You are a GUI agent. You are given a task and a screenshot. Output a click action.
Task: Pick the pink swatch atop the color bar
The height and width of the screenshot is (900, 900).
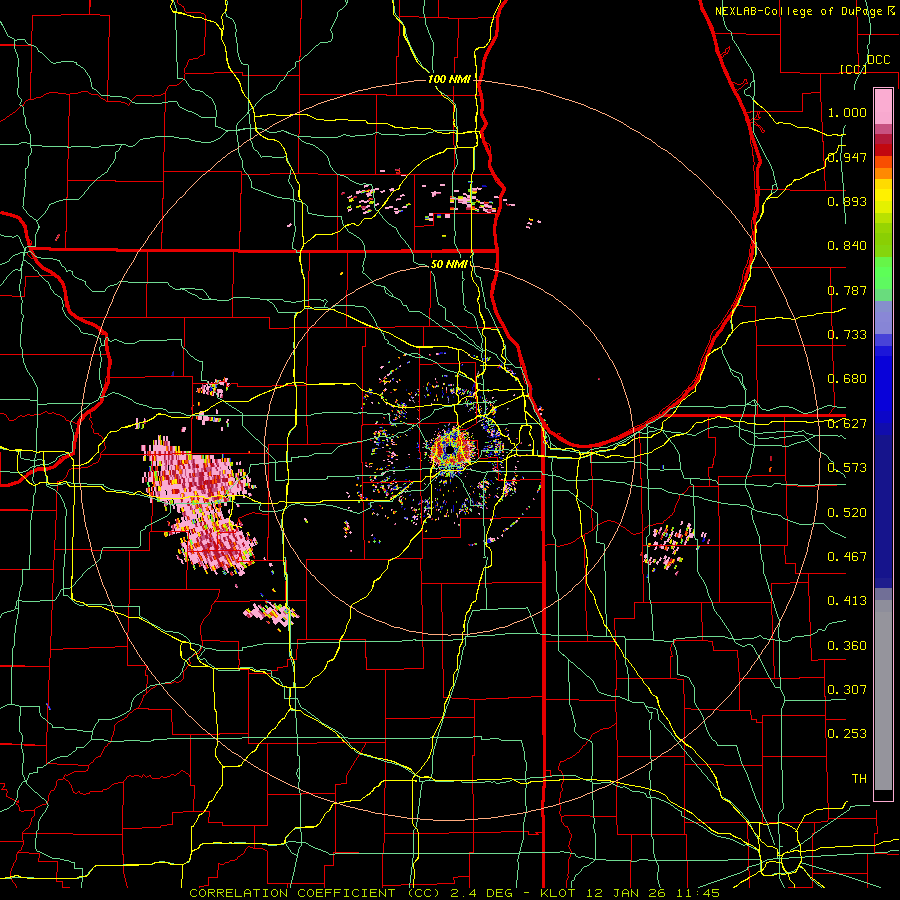[883, 106]
